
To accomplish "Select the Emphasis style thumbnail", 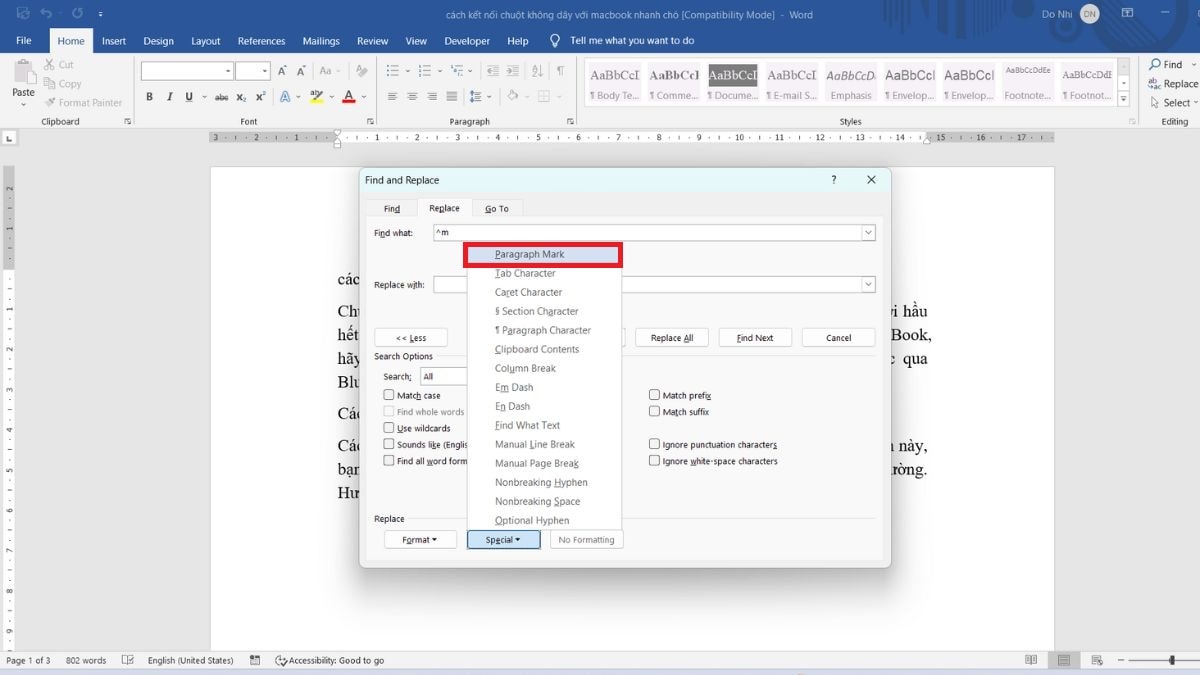I will [851, 84].
